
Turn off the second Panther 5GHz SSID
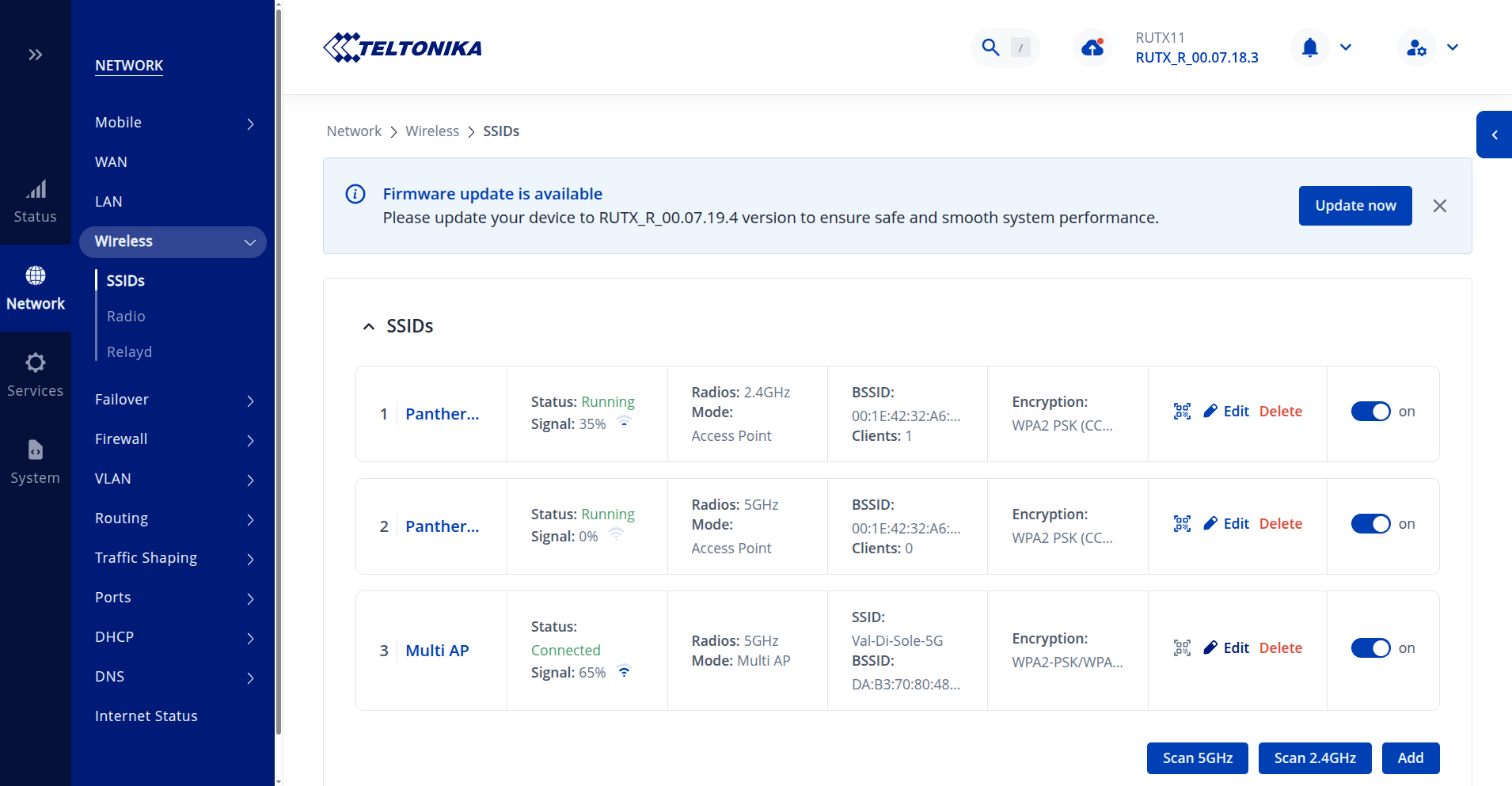(x=1370, y=524)
